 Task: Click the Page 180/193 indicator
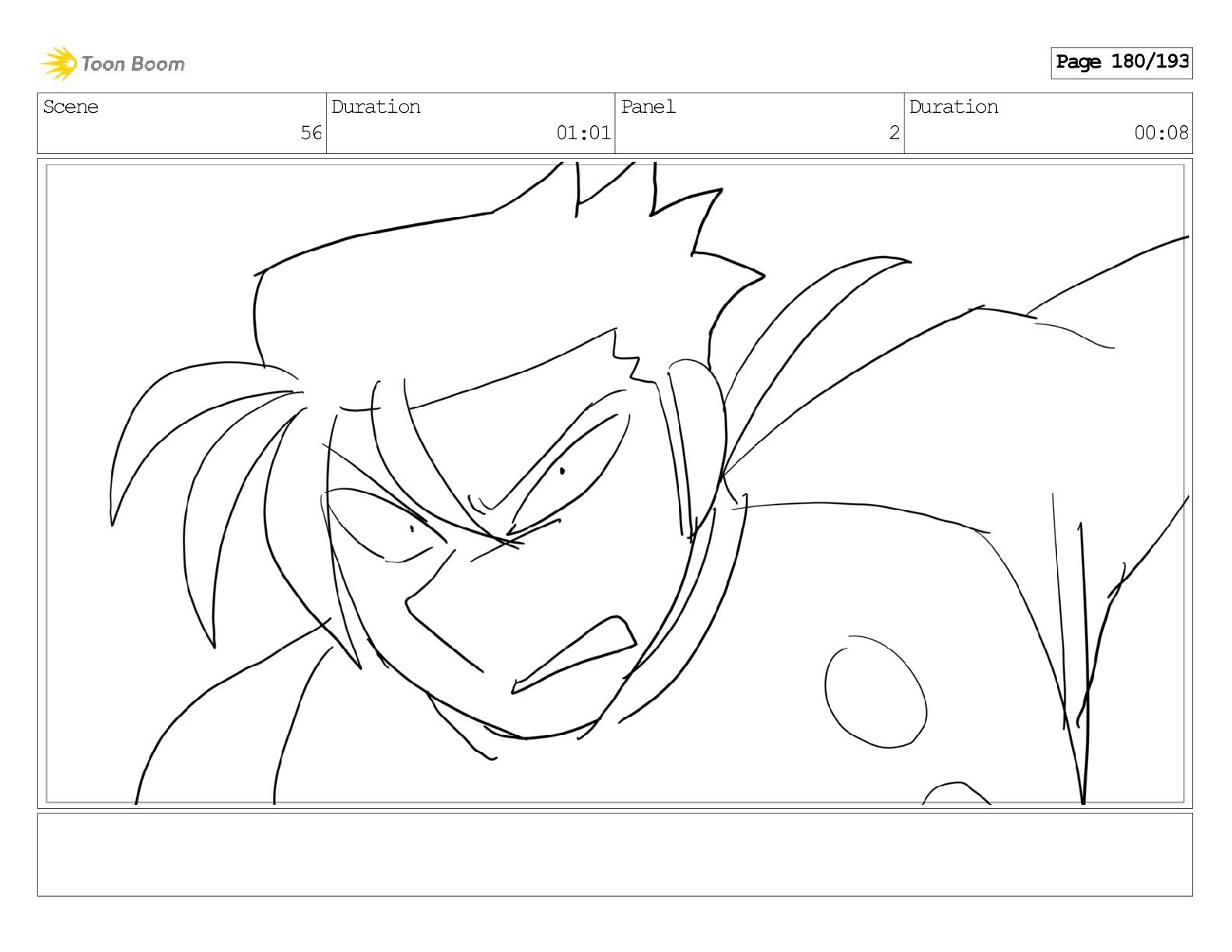click(x=1122, y=62)
